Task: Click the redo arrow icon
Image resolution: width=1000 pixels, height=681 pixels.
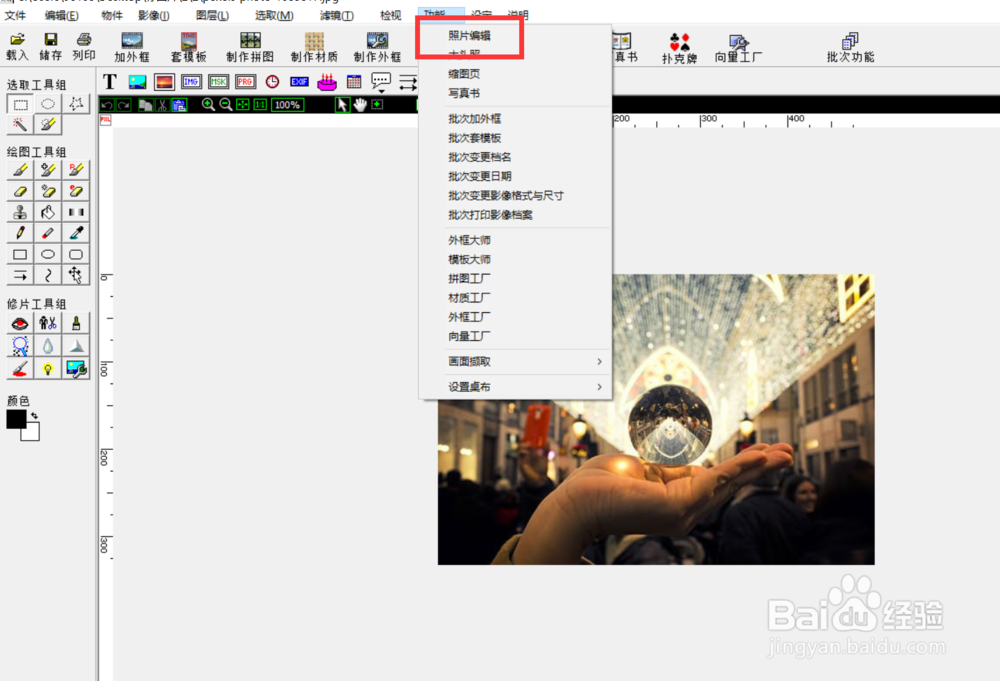Action: point(124,105)
